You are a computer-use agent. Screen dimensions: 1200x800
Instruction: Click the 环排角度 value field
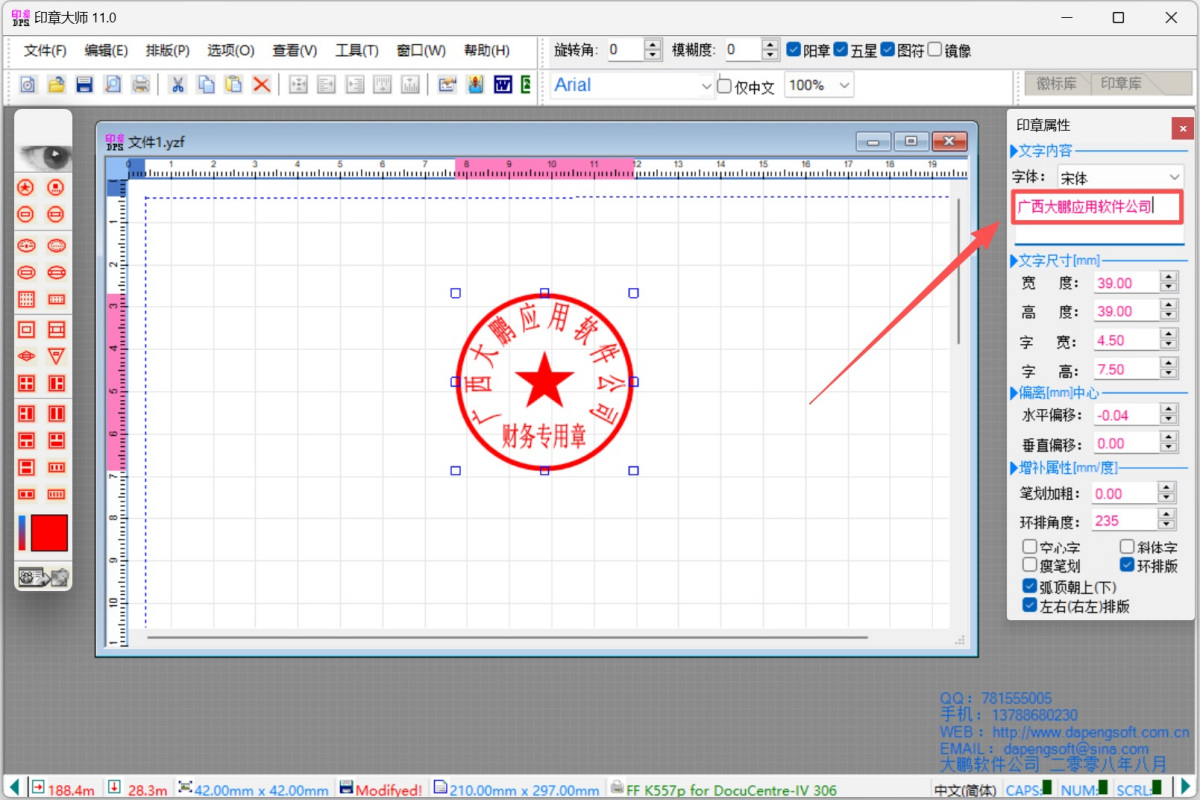coord(1124,521)
